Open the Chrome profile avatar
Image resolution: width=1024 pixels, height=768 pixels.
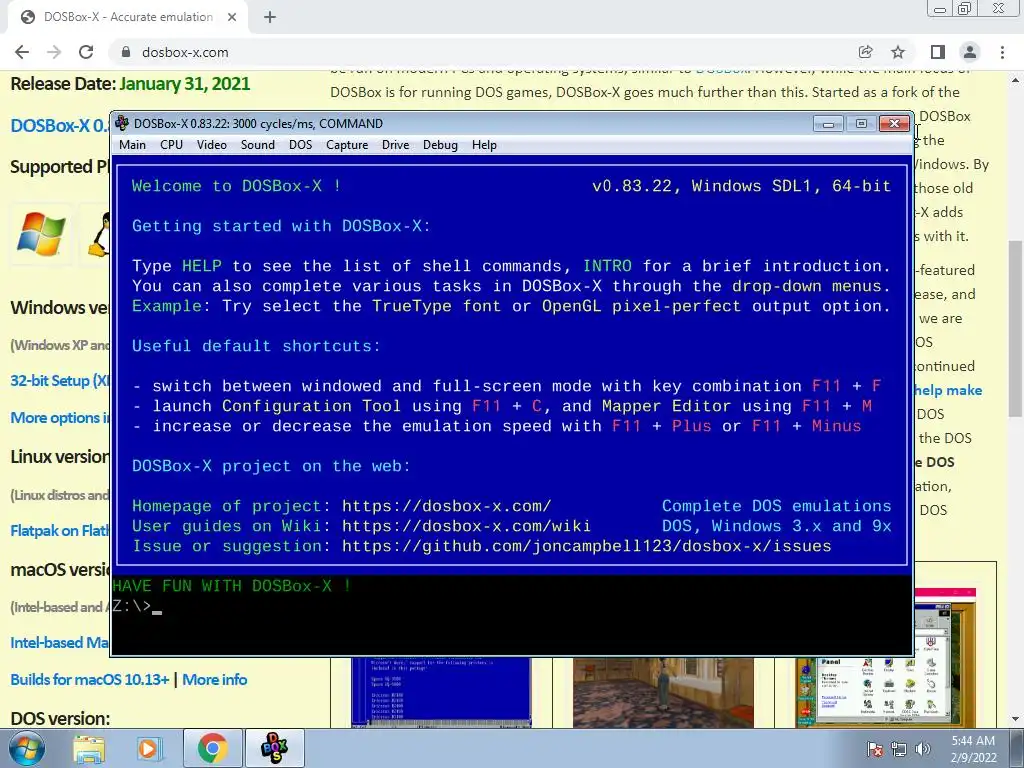(970, 52)
